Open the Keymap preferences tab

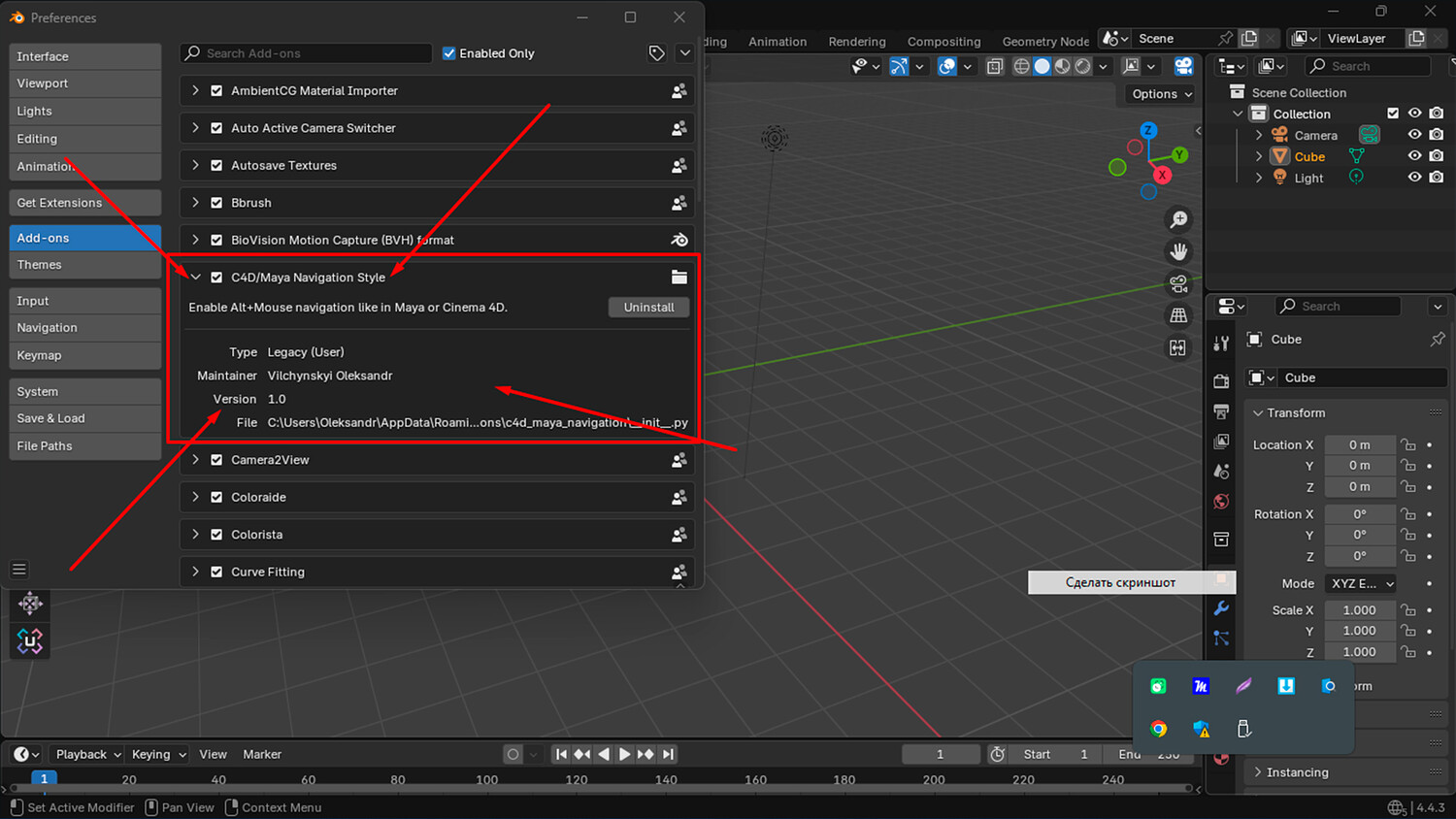[85, 355]
